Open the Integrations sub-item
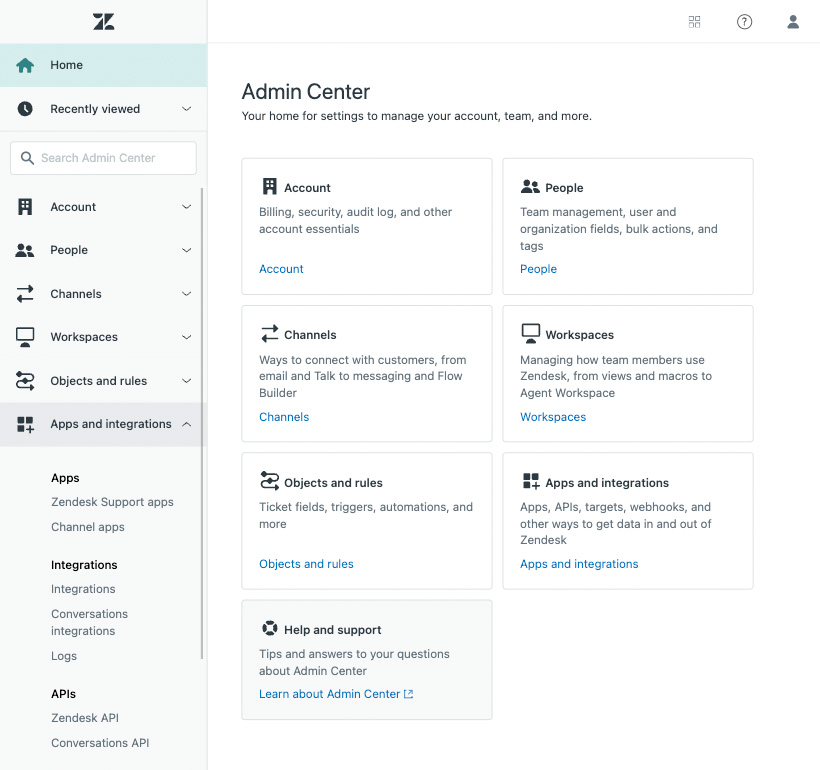Image resolution: width=820 pixels, height=770 pixels. [x=83, y=589]
